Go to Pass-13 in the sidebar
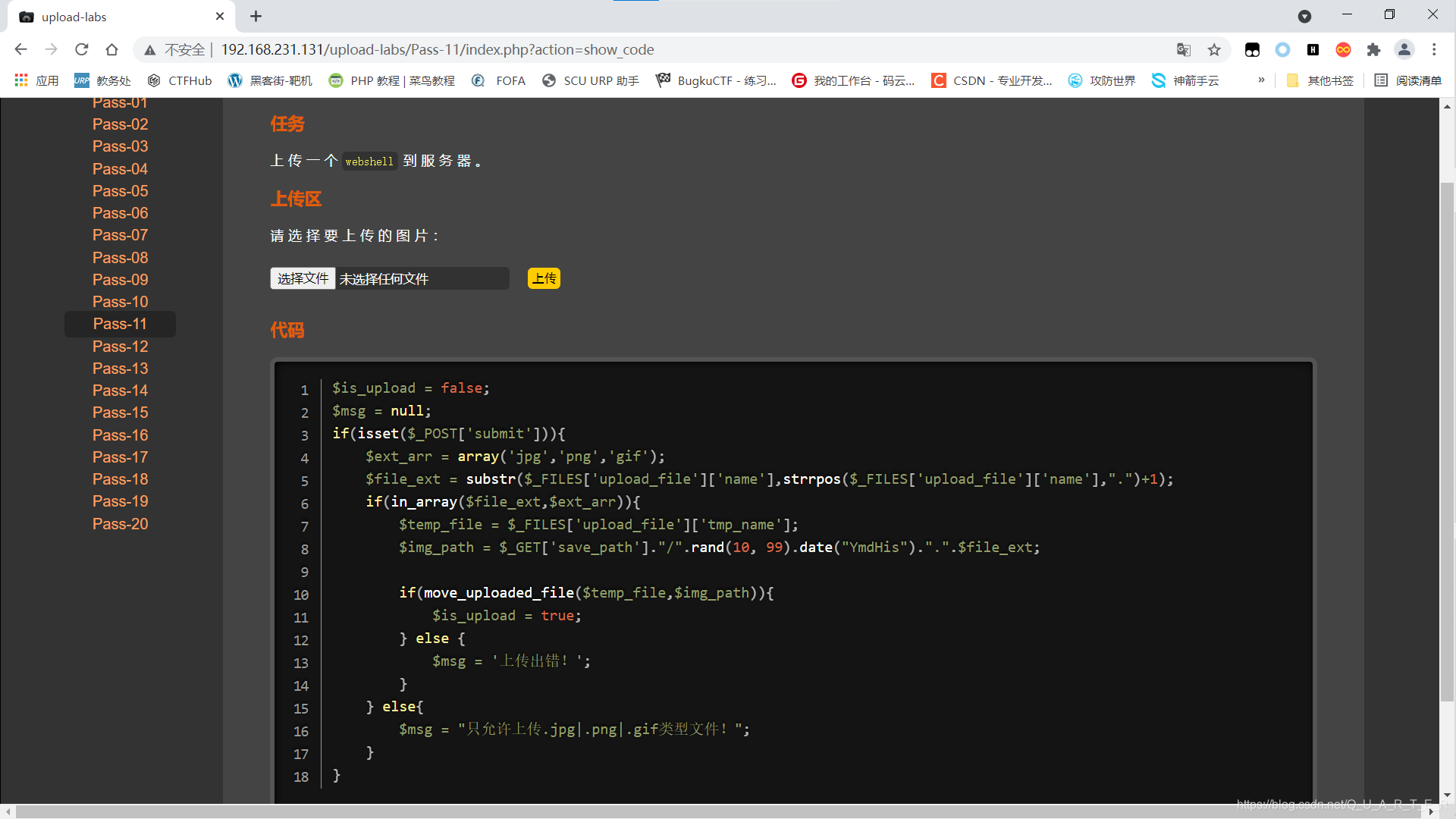The height and width of the screenshot is (819, 1456). 120,369
